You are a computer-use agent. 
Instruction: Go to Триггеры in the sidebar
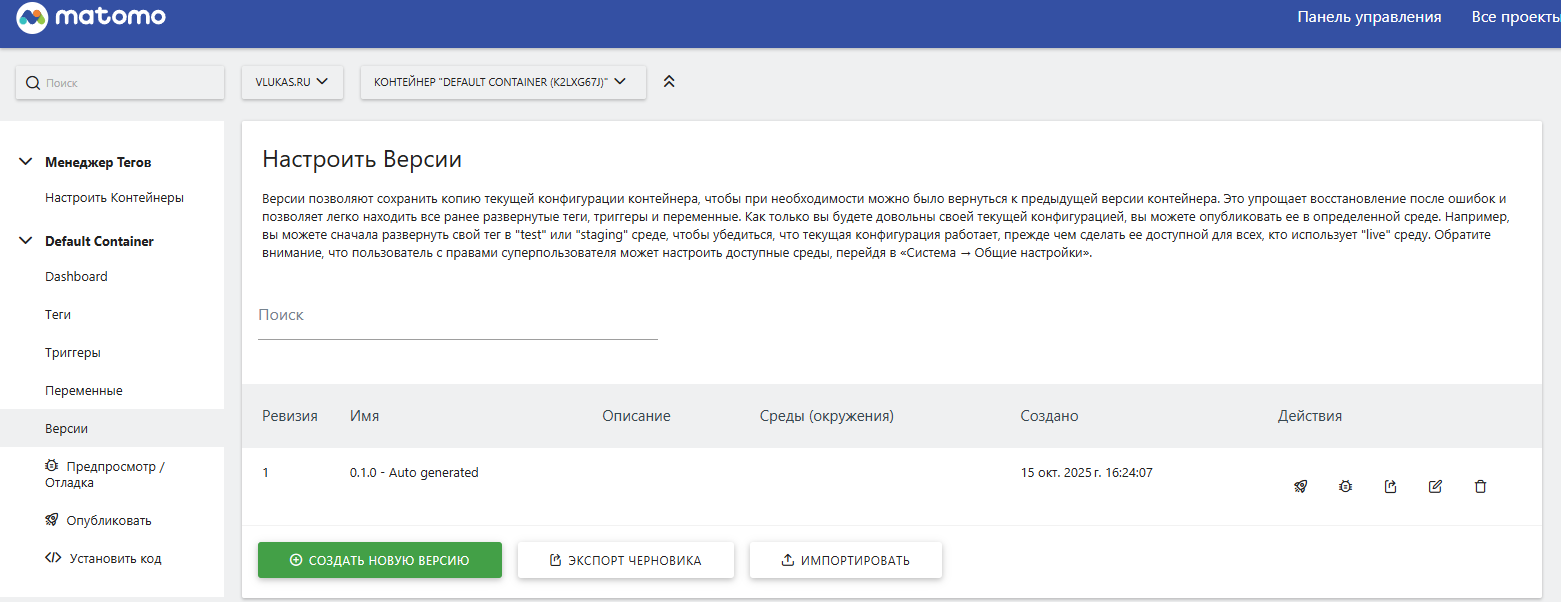coord(73,352)
